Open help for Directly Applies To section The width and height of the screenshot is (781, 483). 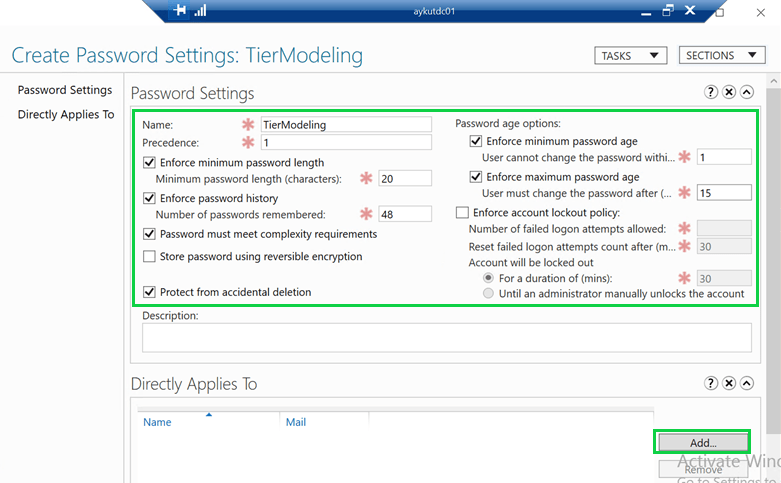click(x=711, y=383)
